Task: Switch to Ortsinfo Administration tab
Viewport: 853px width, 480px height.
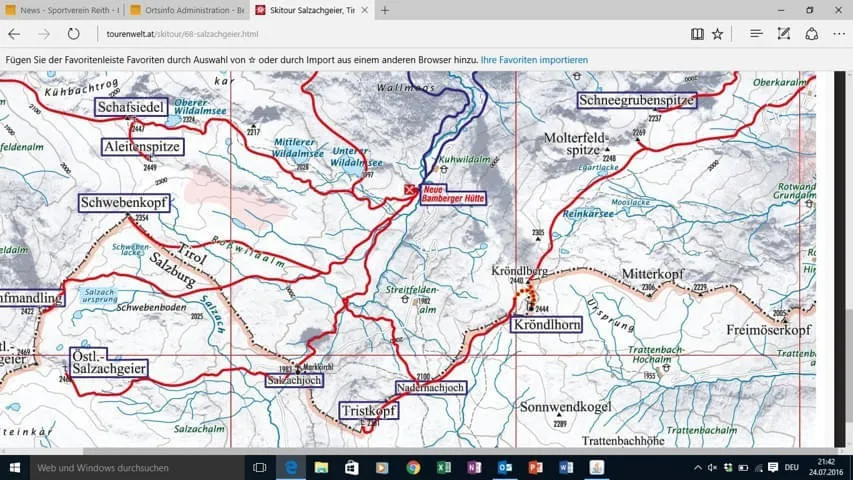Action: pyautogui.click(x=187, y=10)
